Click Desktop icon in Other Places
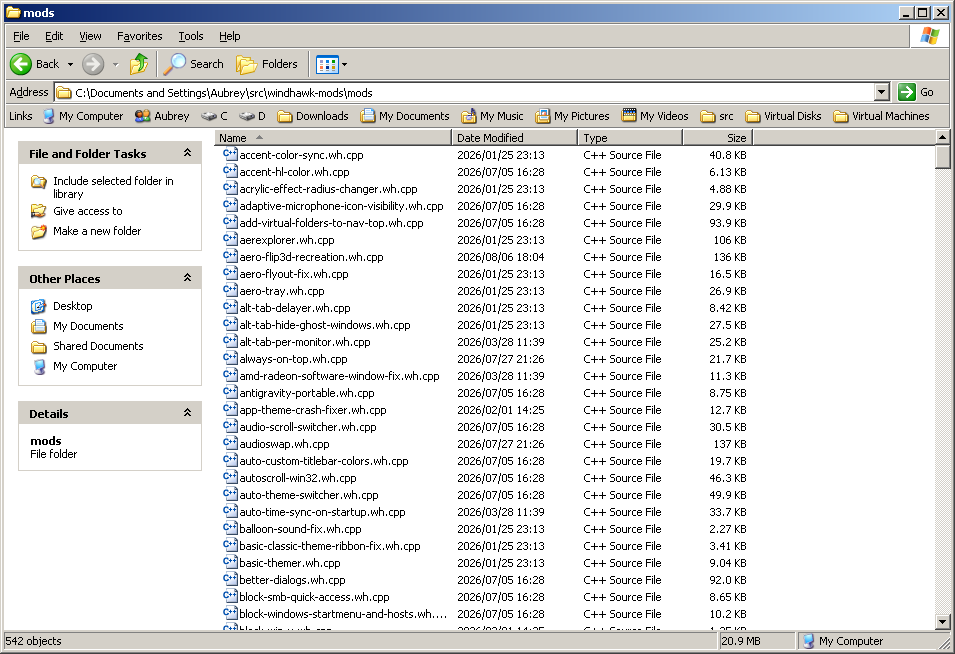Image resolution: width=955 pixels, height=654 pixels. coord(38,306)
